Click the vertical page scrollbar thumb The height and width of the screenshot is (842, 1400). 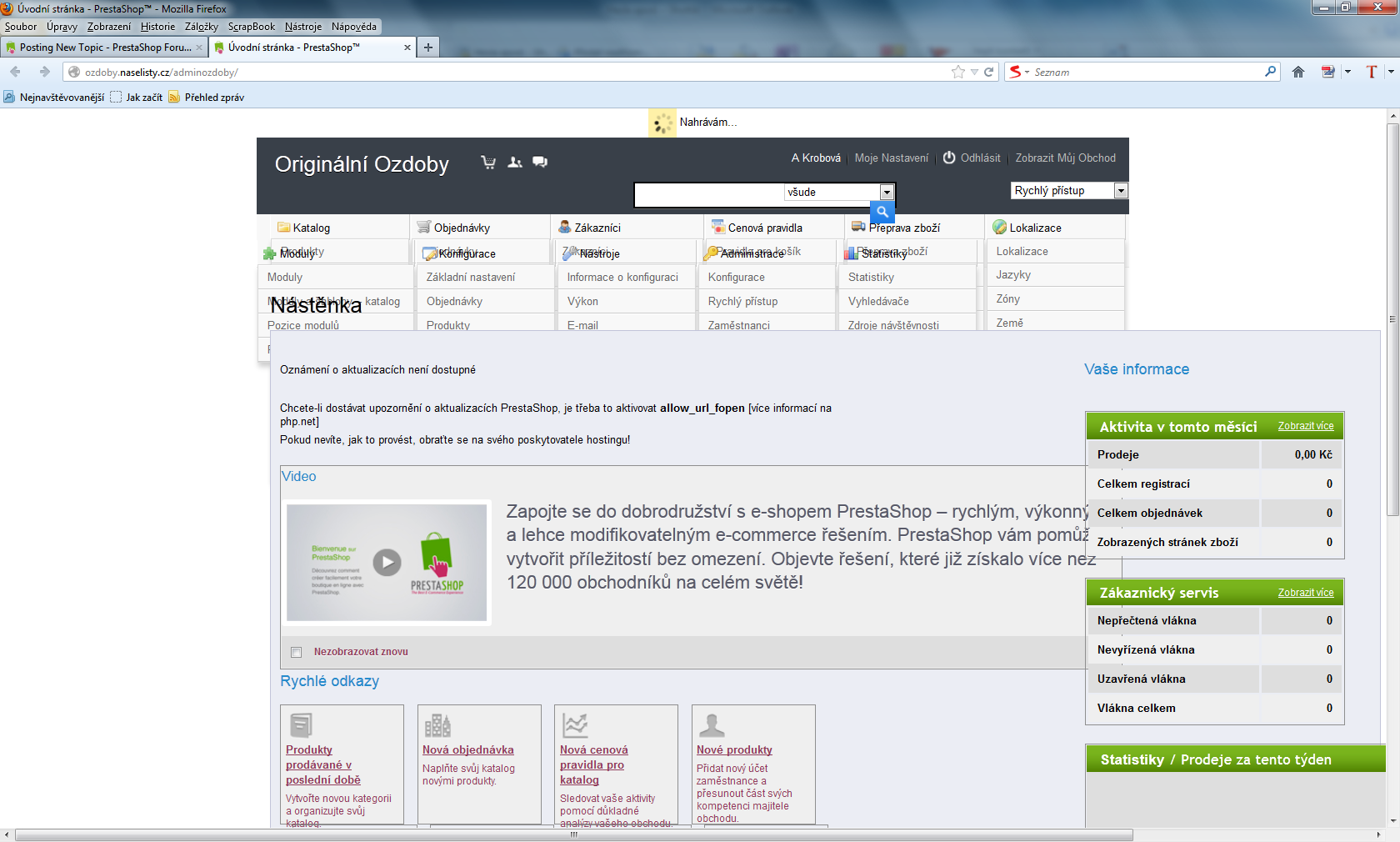(1392, 319)
